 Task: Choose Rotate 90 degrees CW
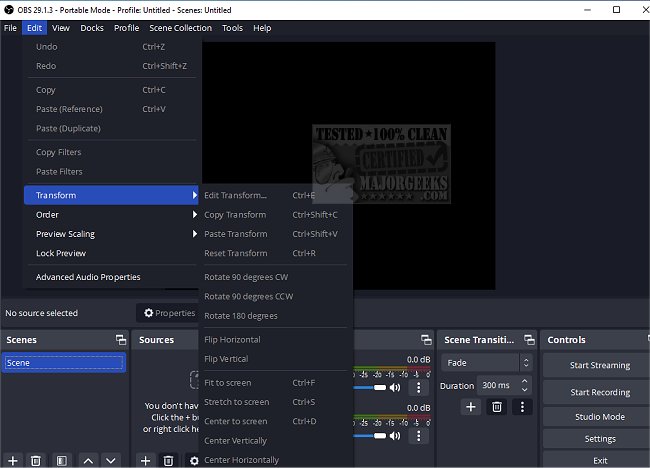(x=275, y=277)
